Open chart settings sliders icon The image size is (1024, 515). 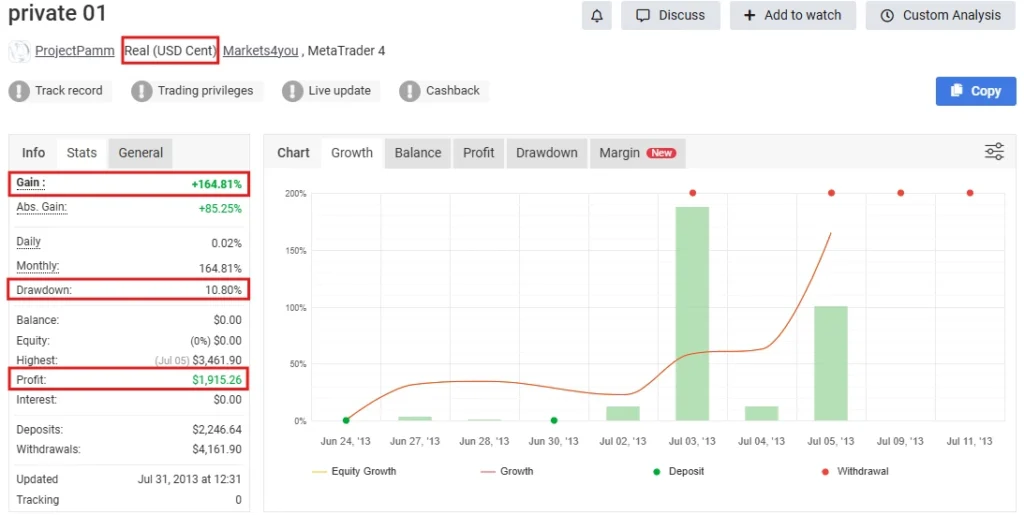[x=994, y=152]
